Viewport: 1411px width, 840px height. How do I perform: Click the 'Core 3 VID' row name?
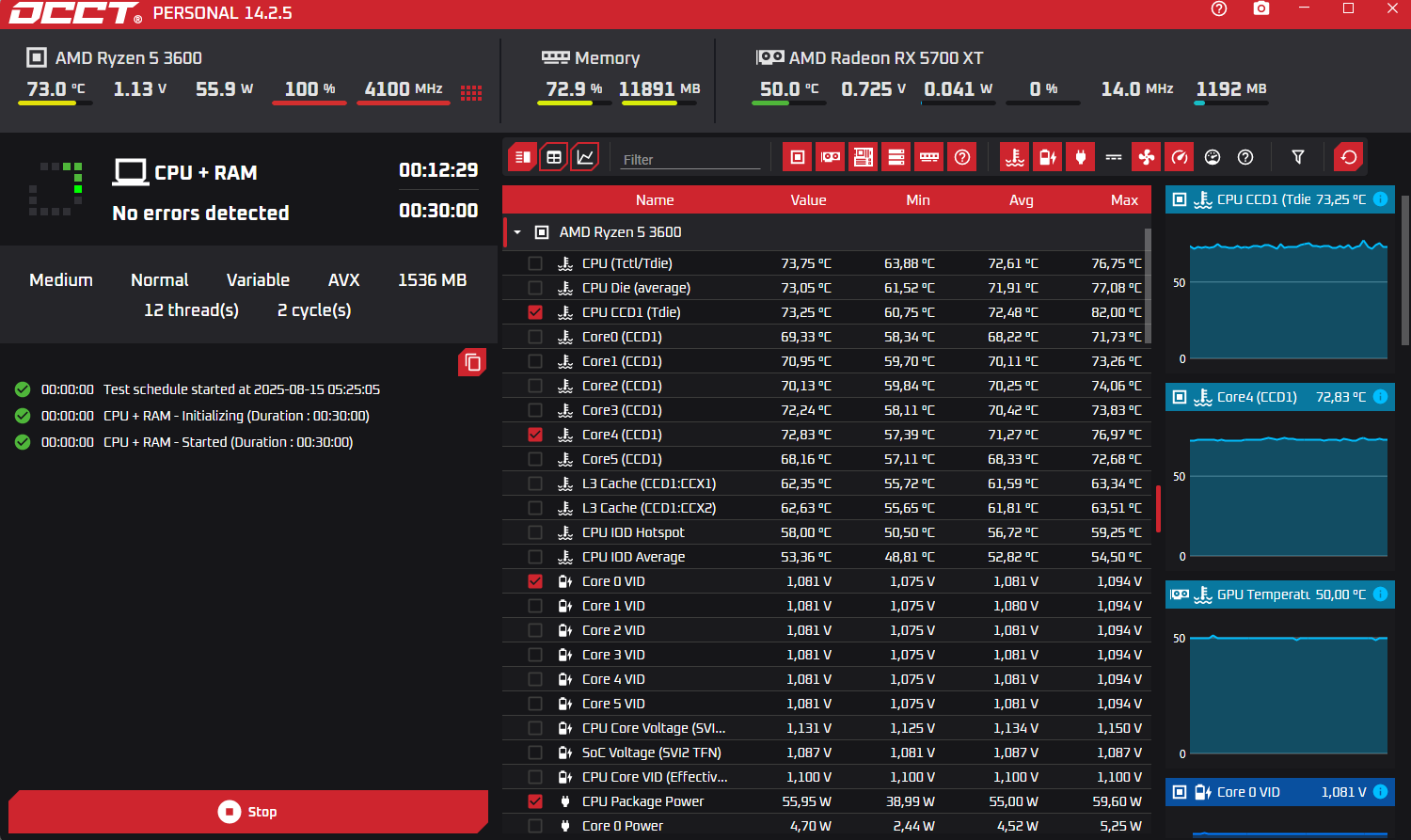[613, 655]
